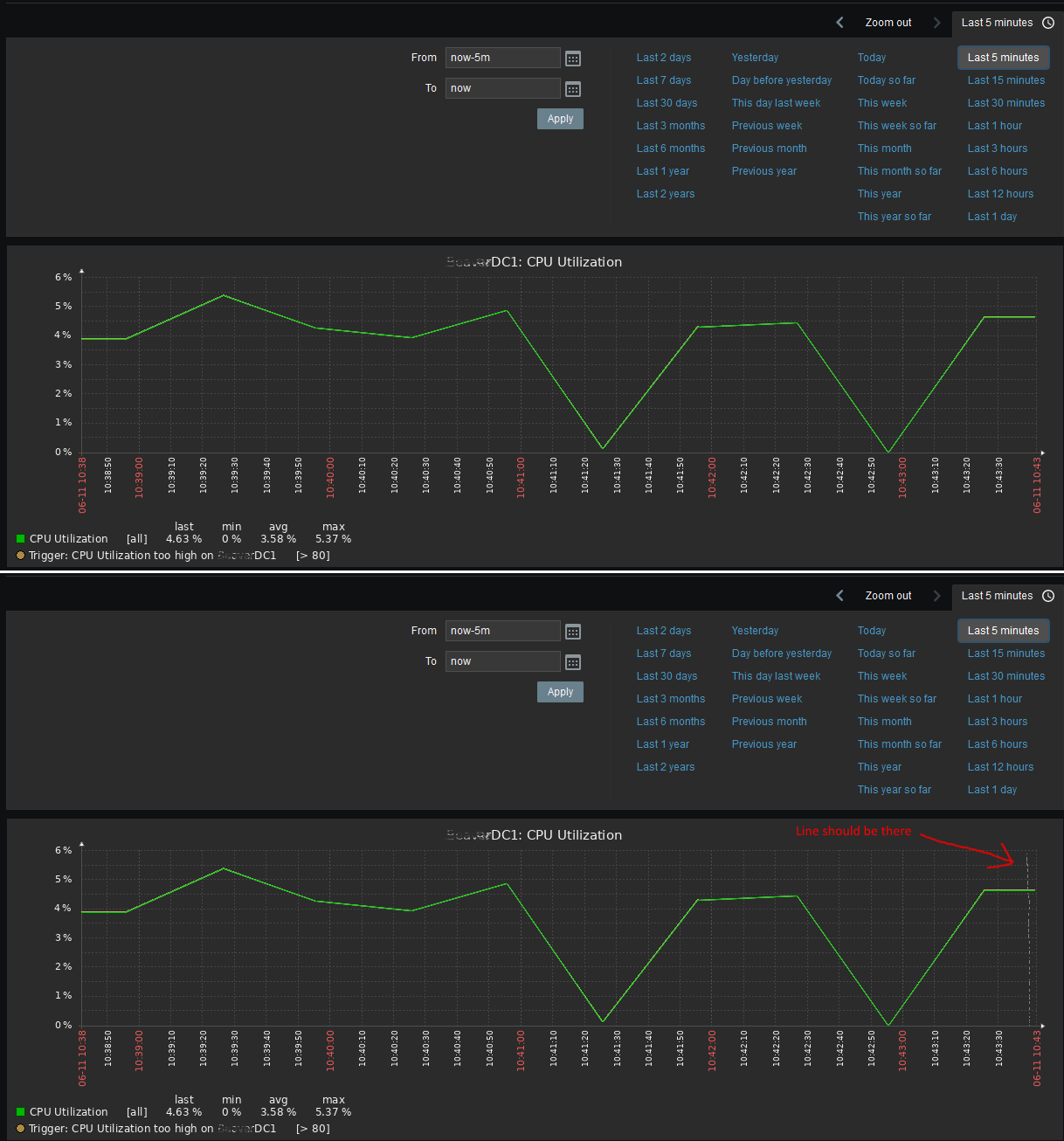The width and height of the screenshot is (1064, 1141).
Task: Choose This day last week in upper screenshot
Action: click(776, 103)
